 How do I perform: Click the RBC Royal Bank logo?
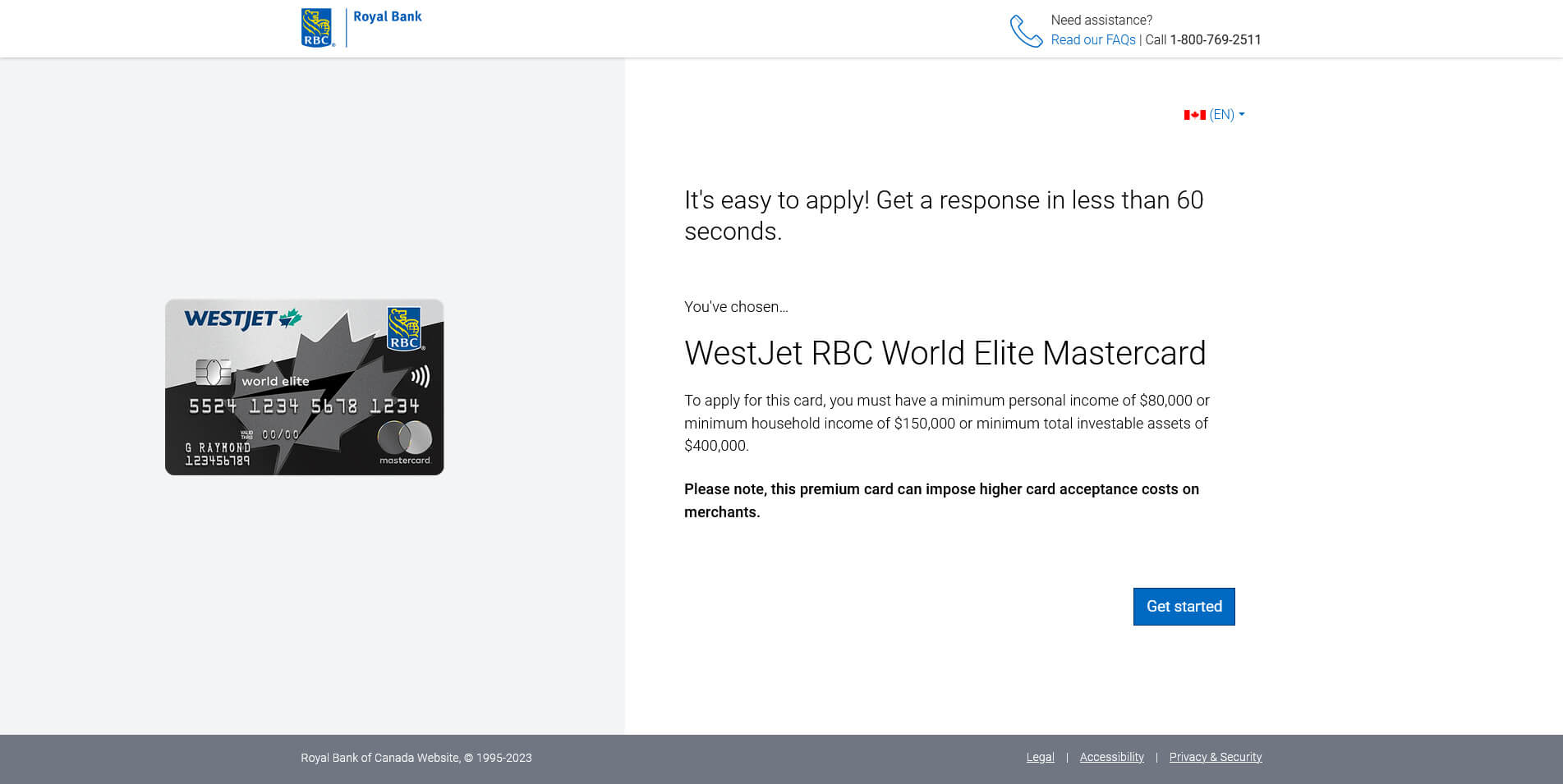click(x=361, y=28)
